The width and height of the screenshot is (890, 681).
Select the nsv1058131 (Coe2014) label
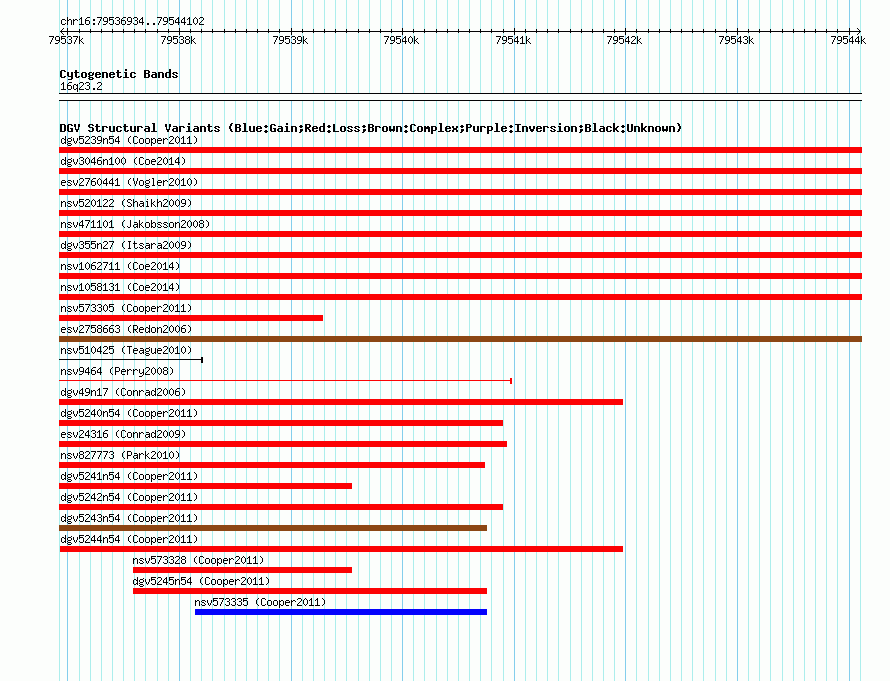click(x=120, y=287)
